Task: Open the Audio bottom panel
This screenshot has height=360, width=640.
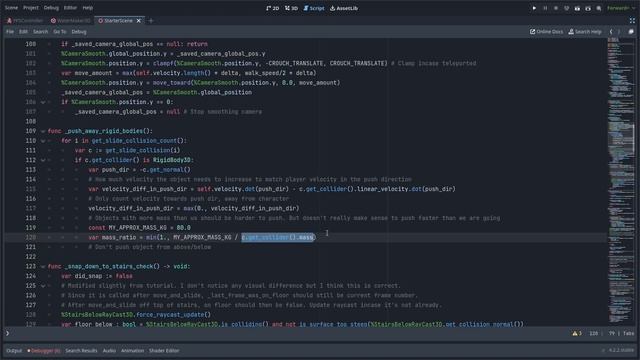Action: coord(109,350)
